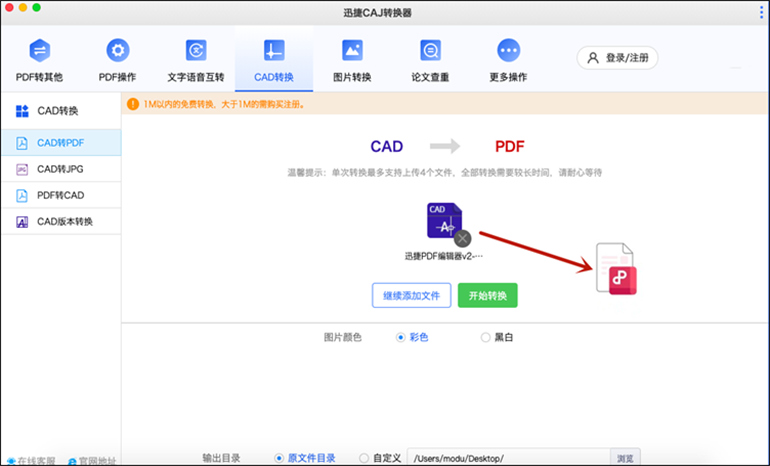Open the 更多操作 ellipsis icon
The image size is (770, 466).
pyautogui.click(x=508, y=50)
